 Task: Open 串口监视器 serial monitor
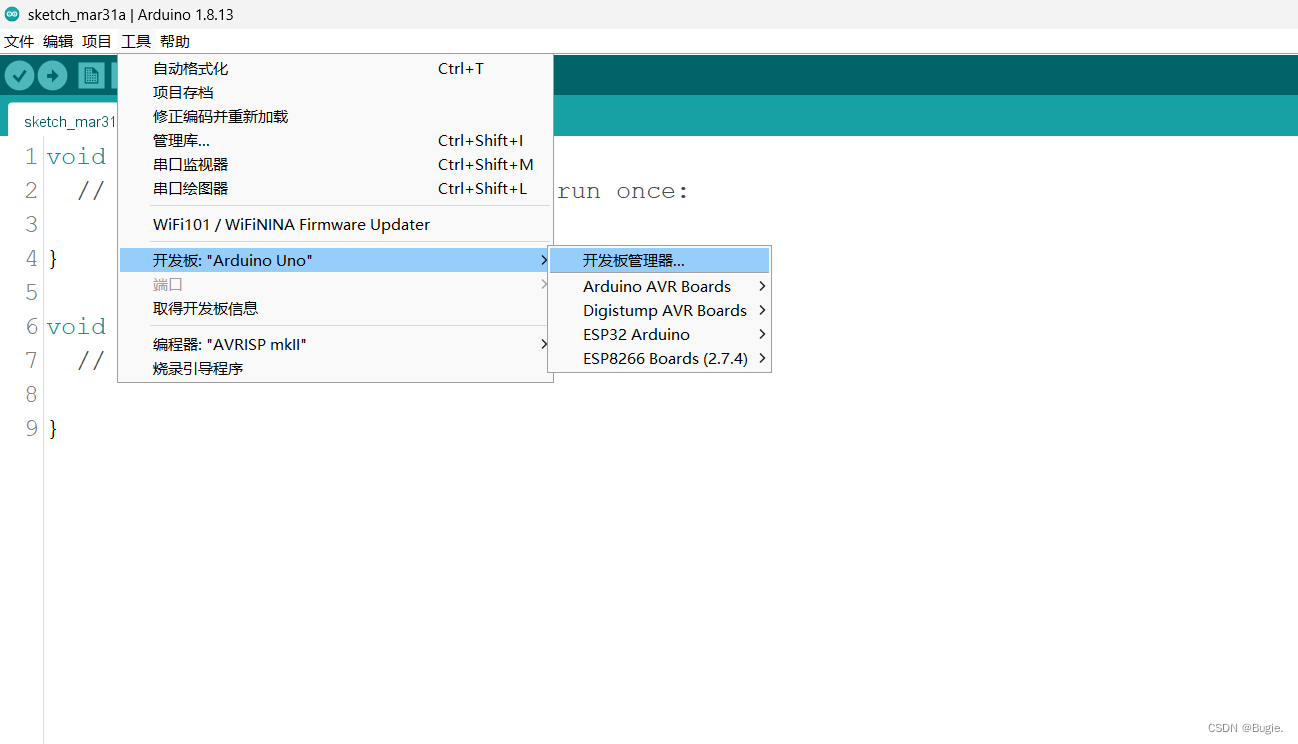pos(335,165)
